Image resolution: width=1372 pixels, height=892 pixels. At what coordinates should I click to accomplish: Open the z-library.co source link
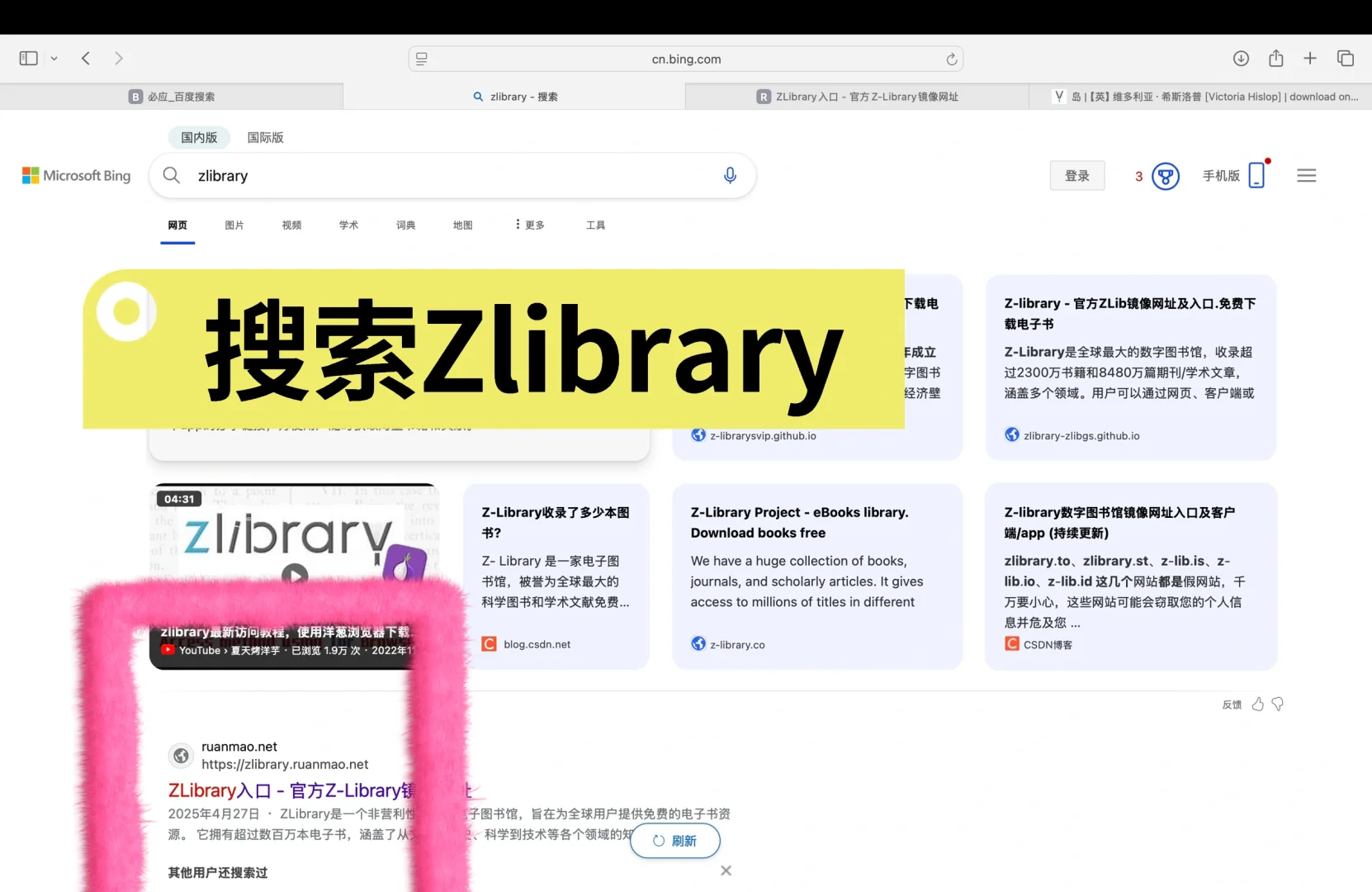(x=737, y=645)
